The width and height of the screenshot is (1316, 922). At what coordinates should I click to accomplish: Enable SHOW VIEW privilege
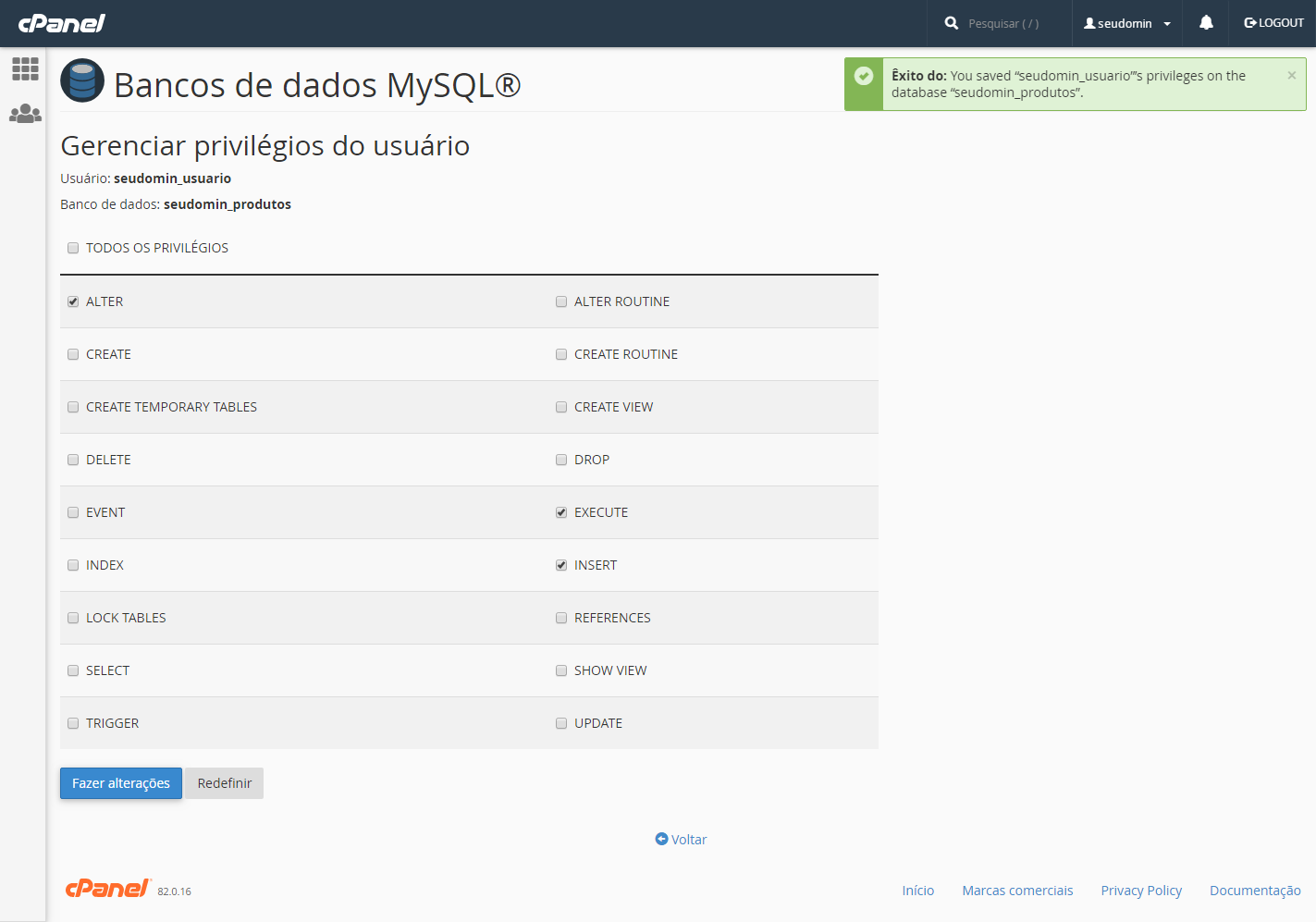pyautogui.click(x=561, y=670)
